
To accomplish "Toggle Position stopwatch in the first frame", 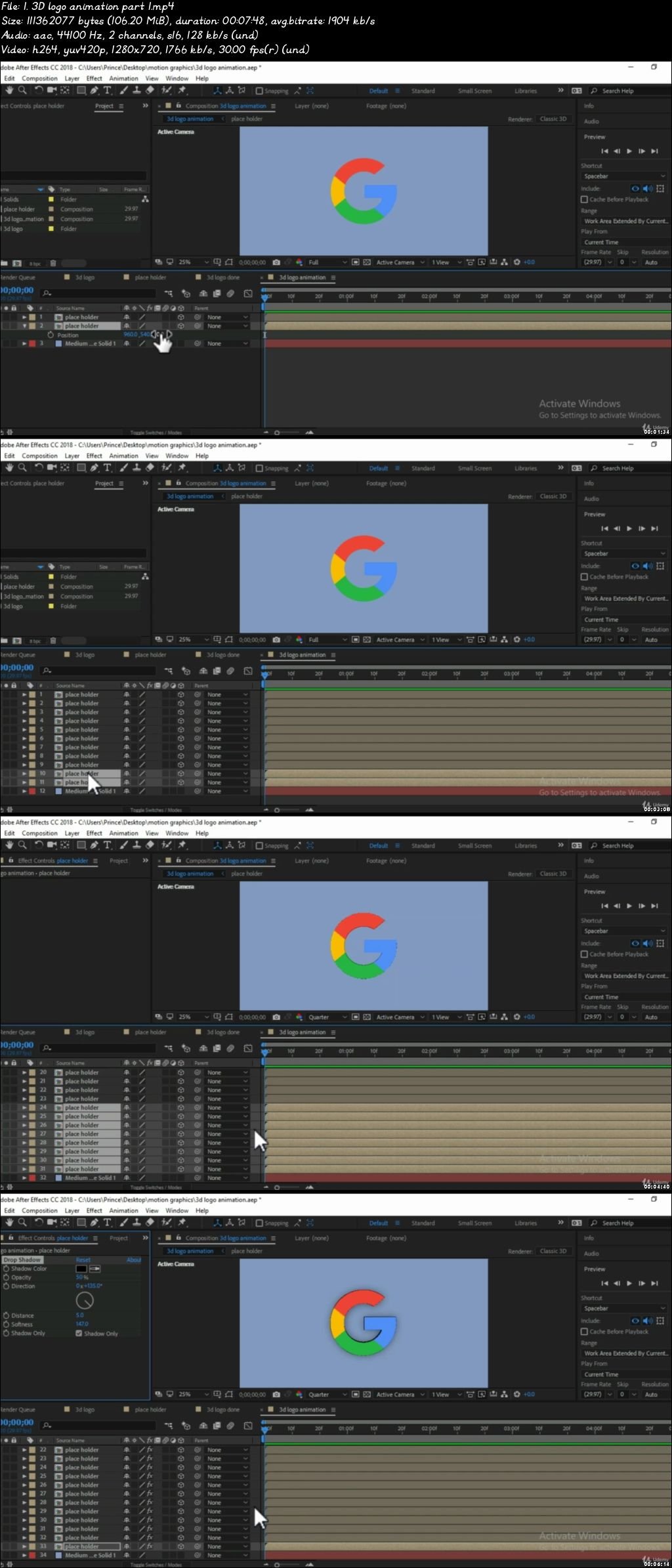I will (51, 335).
